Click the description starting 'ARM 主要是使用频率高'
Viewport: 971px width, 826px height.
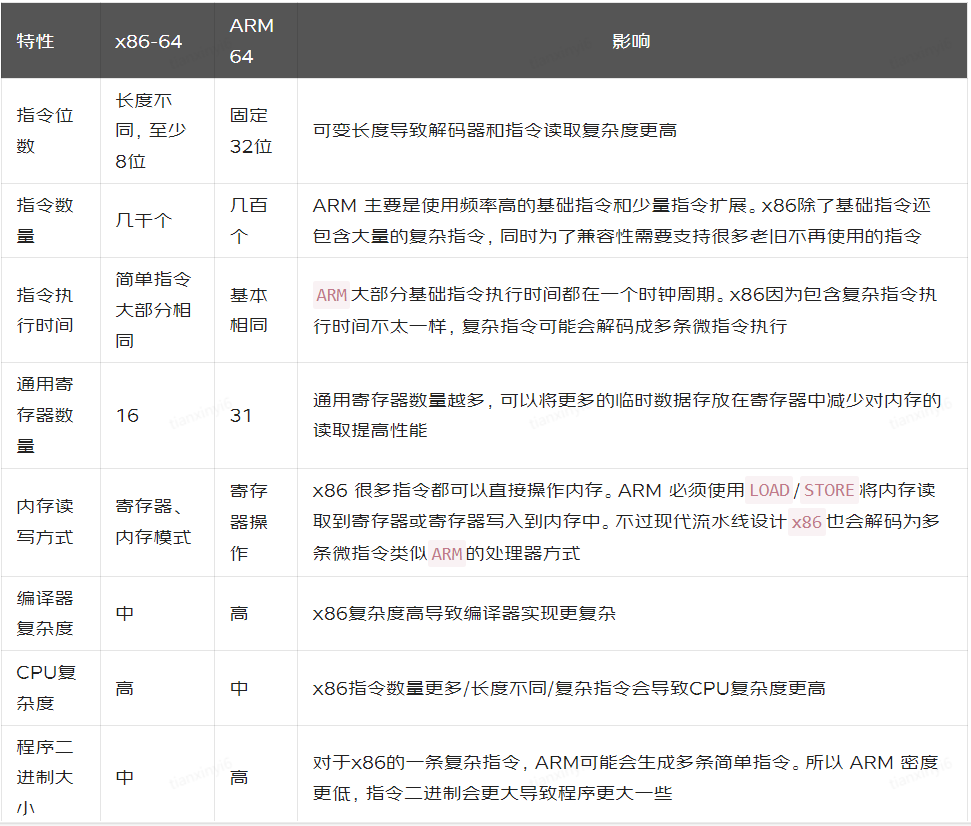click(x=622, y=220)
